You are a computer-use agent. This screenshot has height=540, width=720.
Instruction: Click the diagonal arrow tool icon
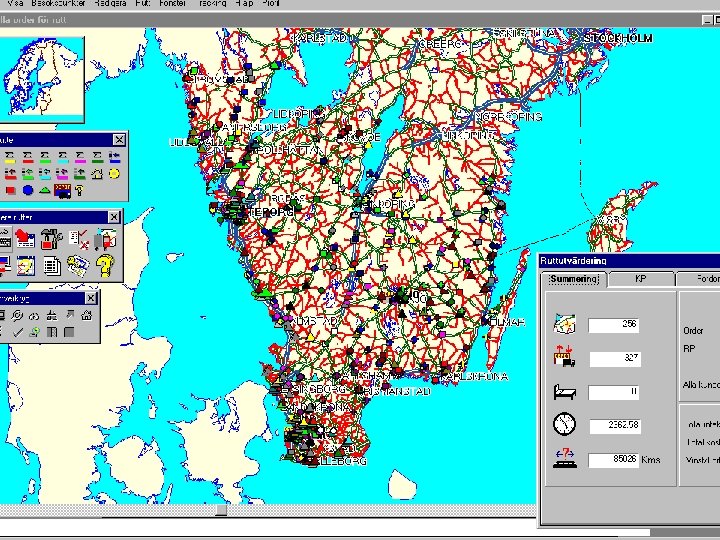pos(69,315)
